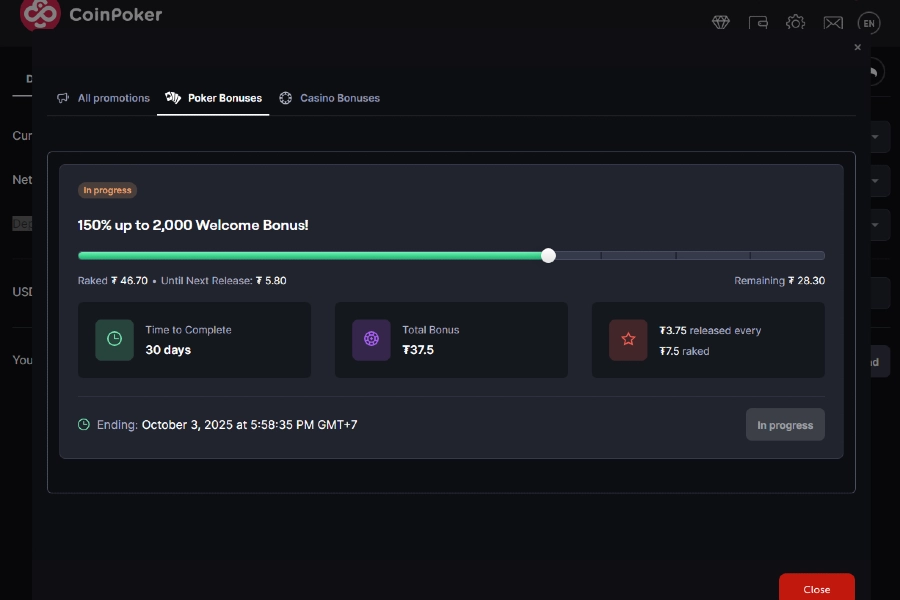Image resolution: width=900 pixels, height=600 pixels.
Task: Open the Currency dropdown
Action: pos(875,136)
